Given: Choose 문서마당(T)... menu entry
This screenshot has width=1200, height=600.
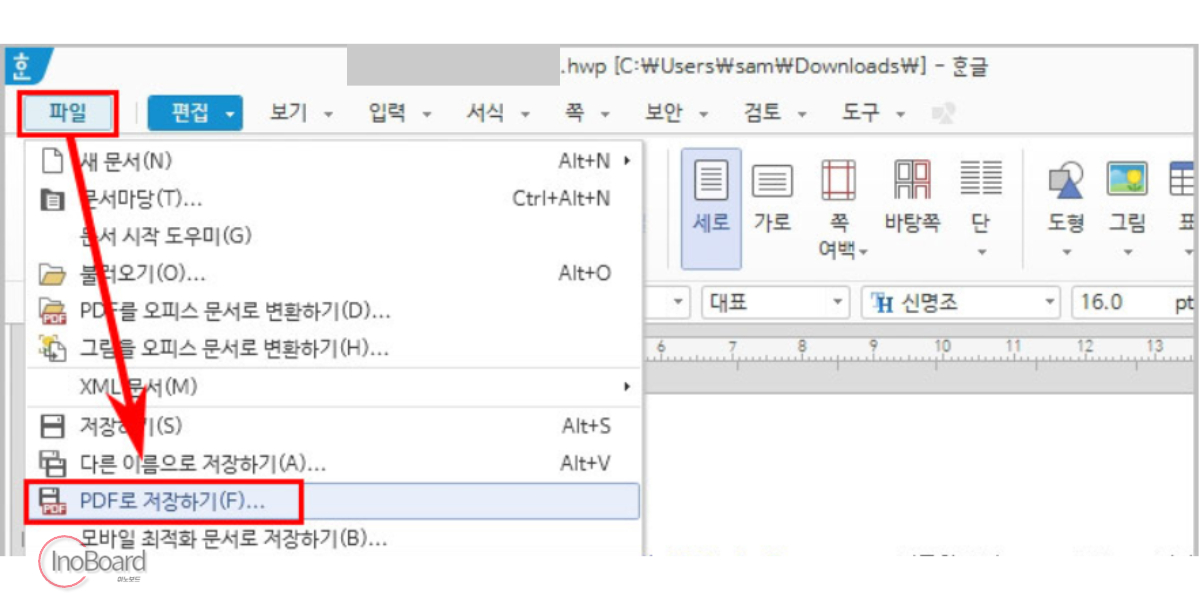Looking at the screenshot, I should pos(333,198).
